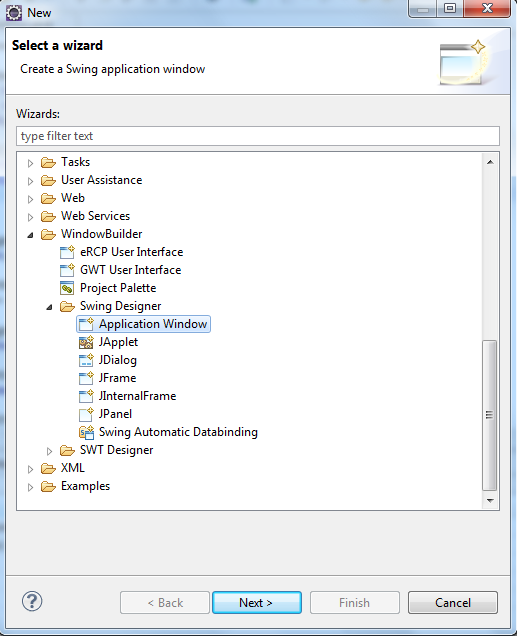Click the wizard list scrollbar thumb

489,415
